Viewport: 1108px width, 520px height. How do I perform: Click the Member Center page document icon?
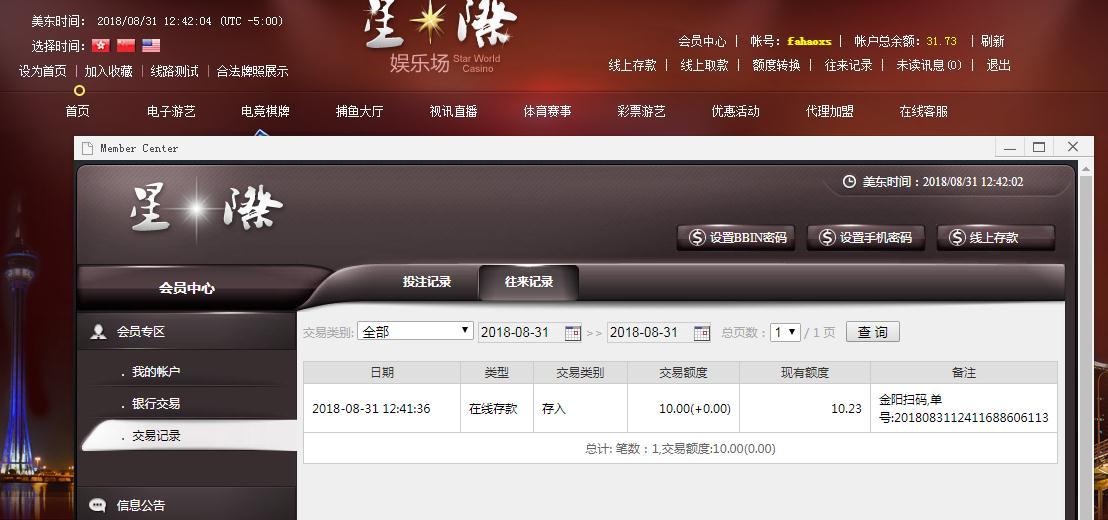87,148
